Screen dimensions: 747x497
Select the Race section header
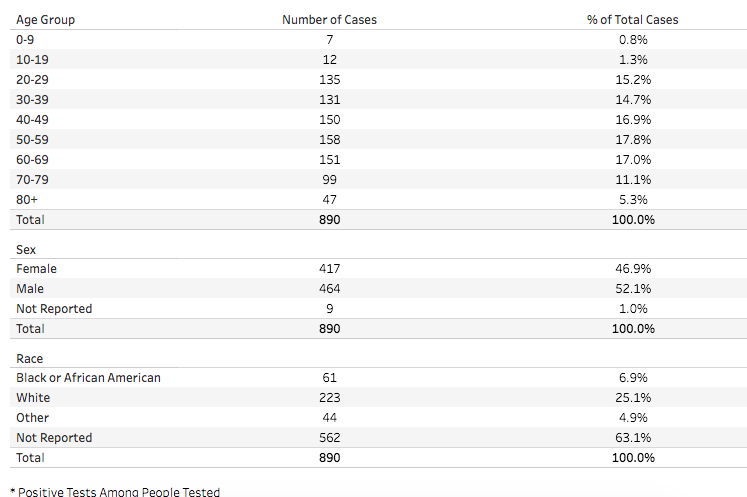click(x=30, y=358)
